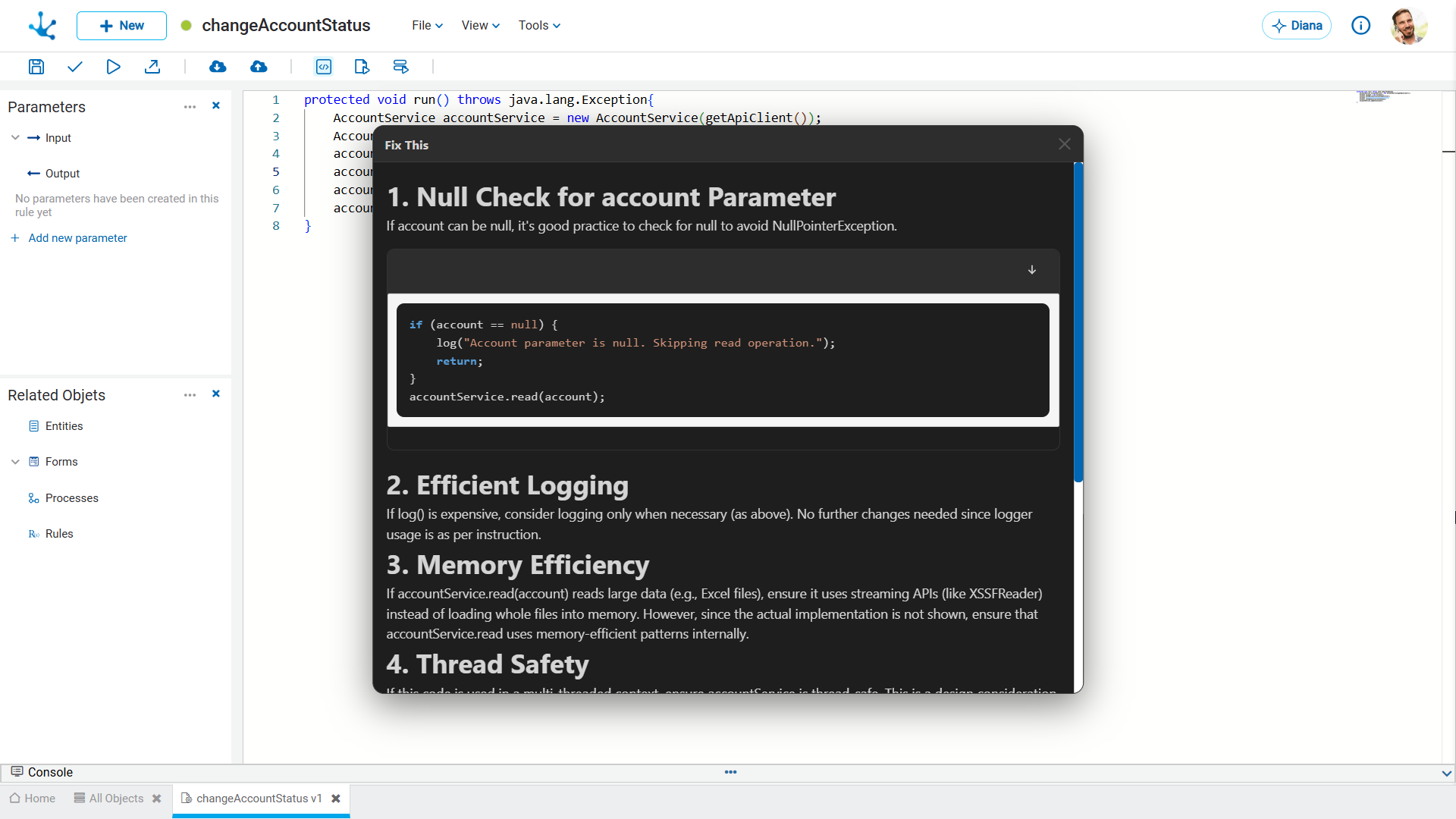Click Add new parameter link
The image size is (1456, 819).
click(77, 238)
